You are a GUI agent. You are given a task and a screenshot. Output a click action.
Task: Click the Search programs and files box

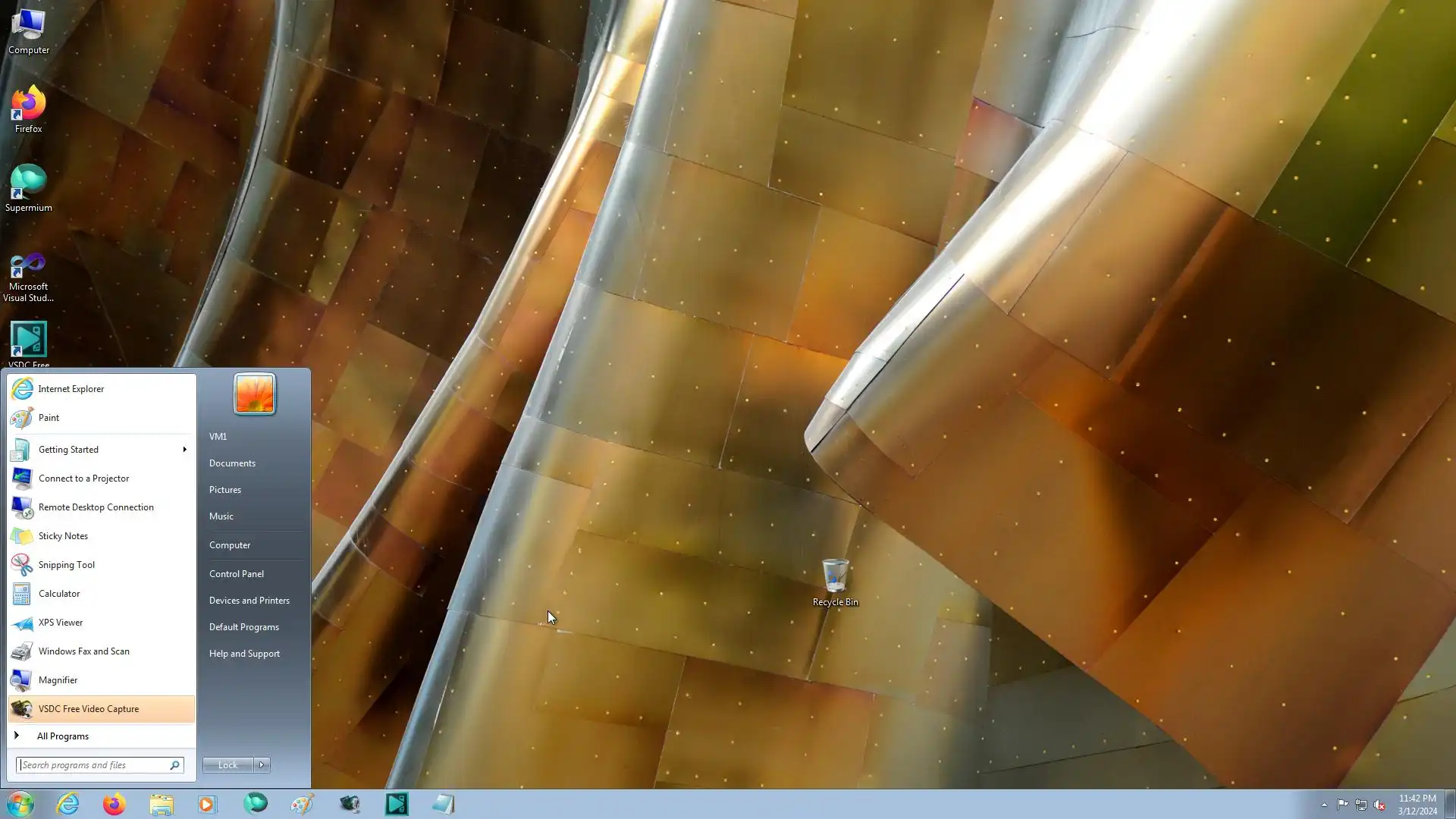click(93, 765)
